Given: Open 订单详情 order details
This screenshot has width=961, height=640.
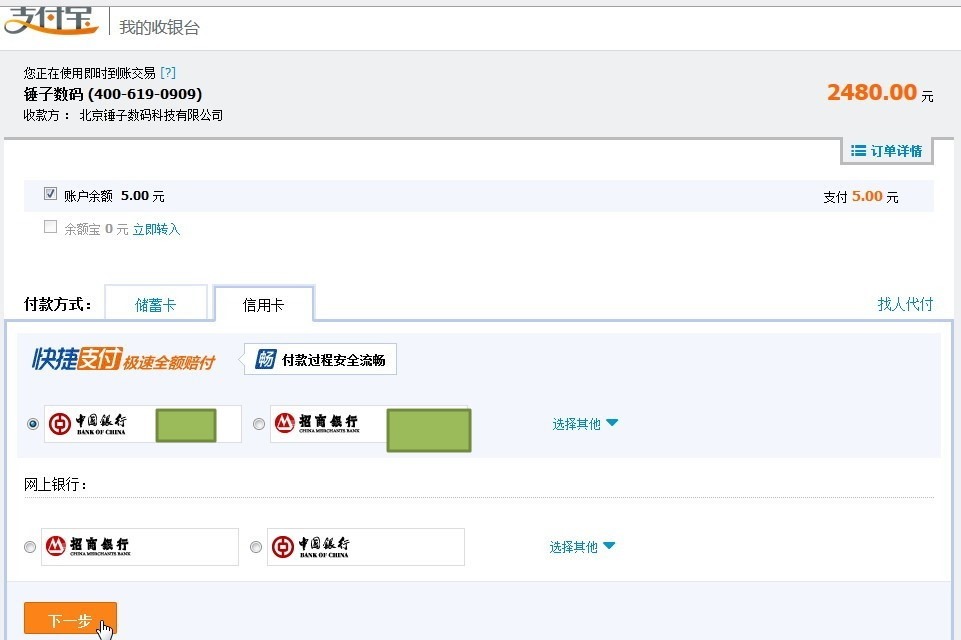Looking at the screenshot, I should (887, 151).
